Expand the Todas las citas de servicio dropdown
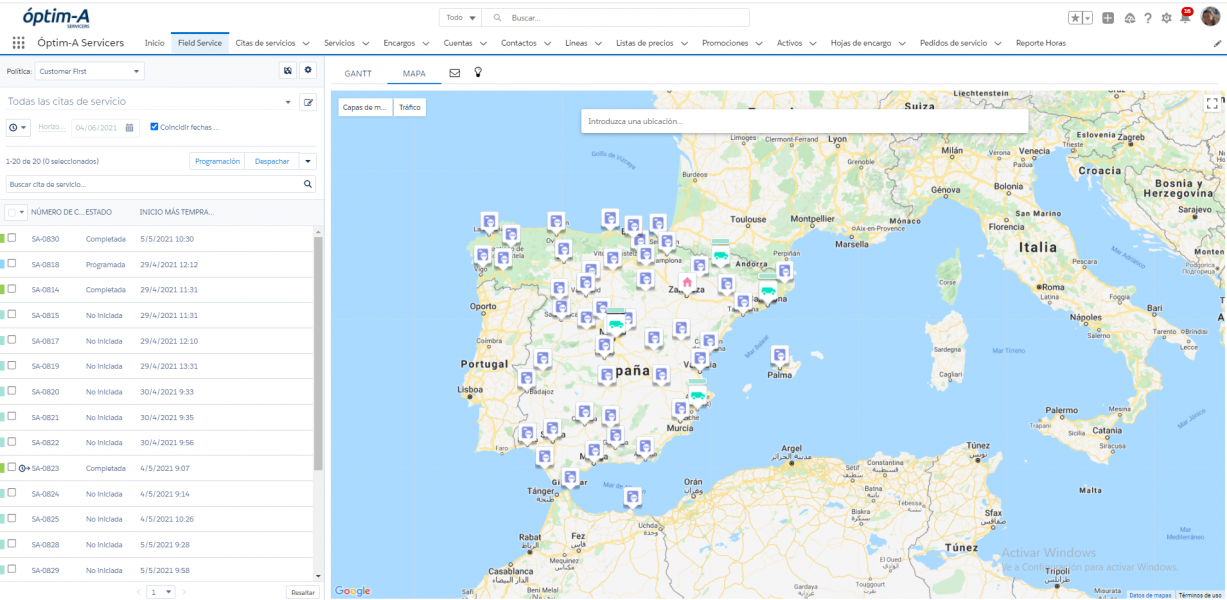This screenshot has height=600, width=1227. [288, 102]
